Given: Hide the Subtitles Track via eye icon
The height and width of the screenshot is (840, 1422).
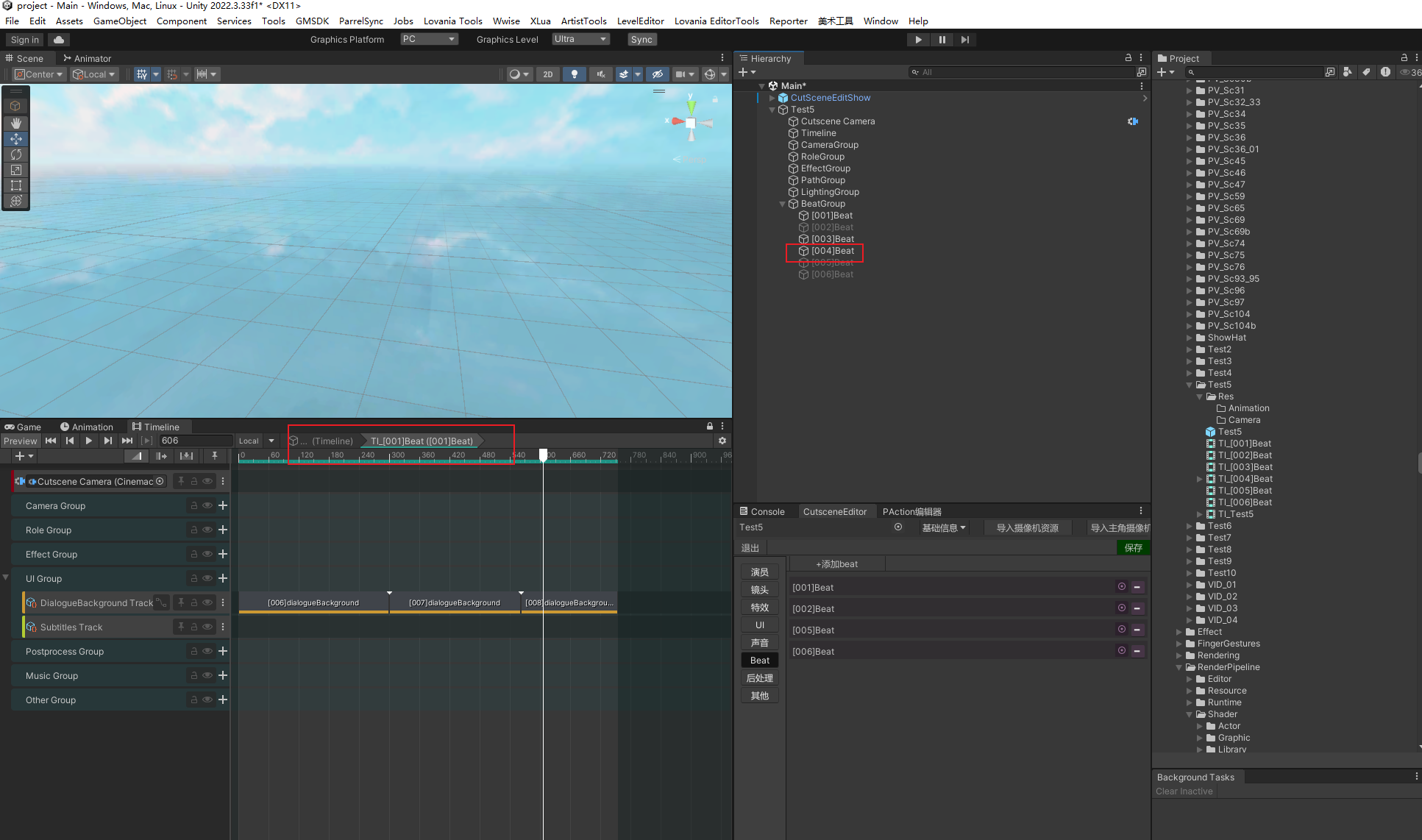Looking at the screenshot, I should [x=207, y=627].
